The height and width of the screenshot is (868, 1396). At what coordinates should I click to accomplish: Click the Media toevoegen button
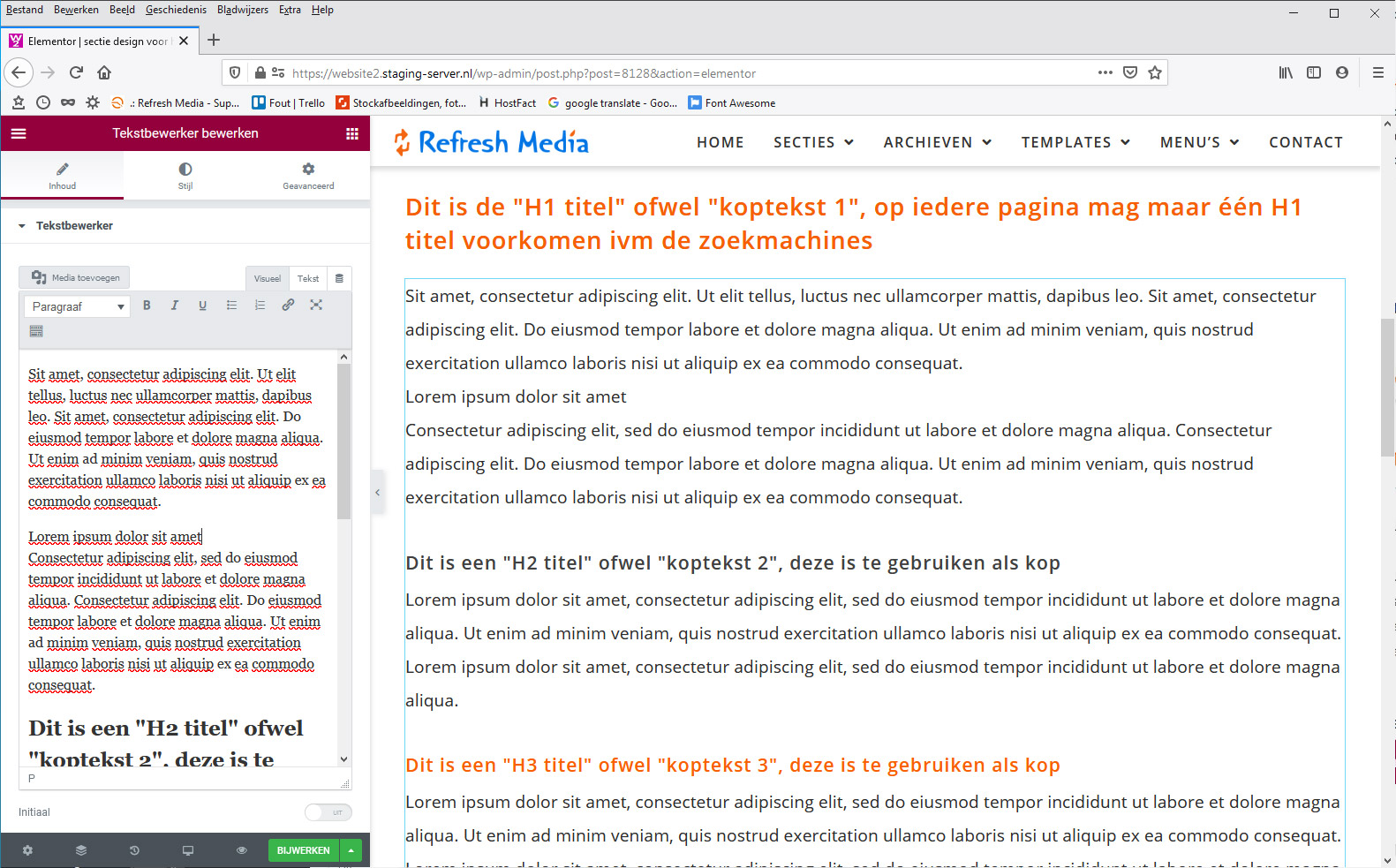click(75, 277)
